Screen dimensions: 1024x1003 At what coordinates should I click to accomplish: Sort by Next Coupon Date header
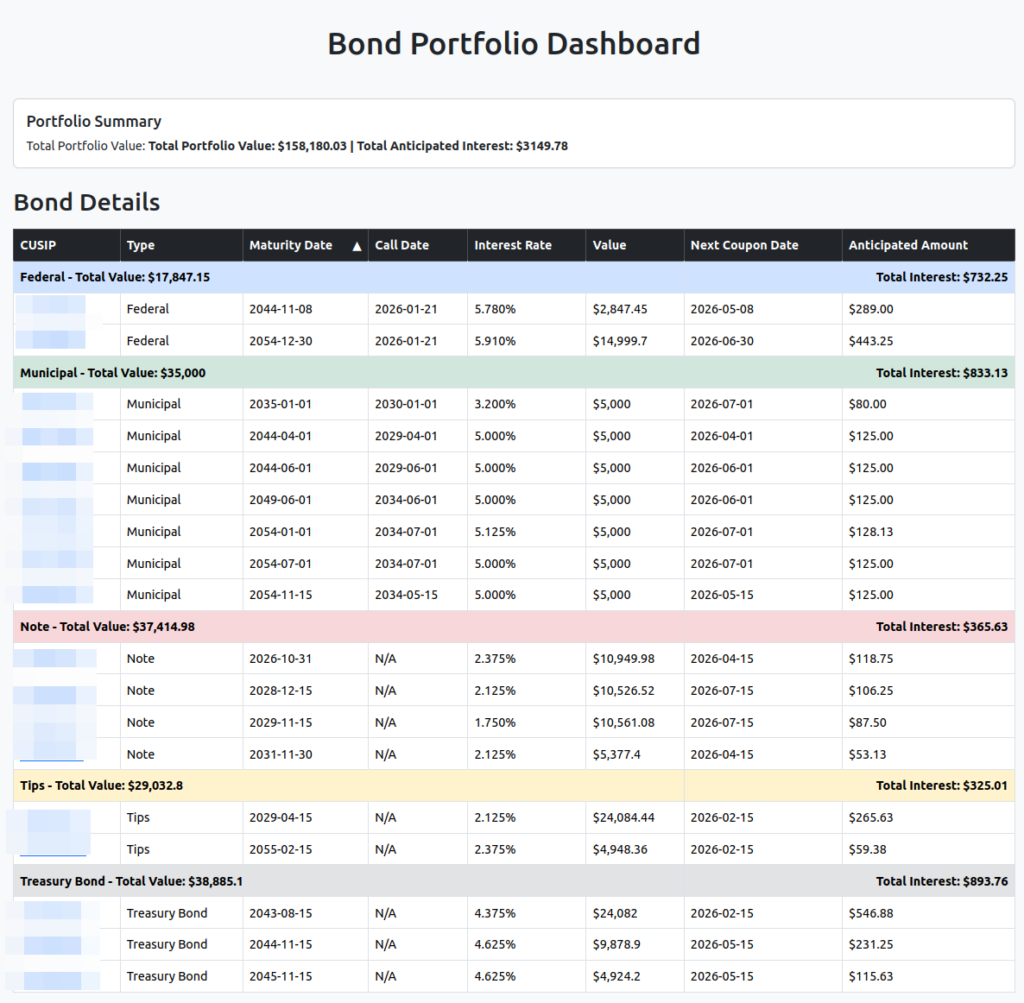(744, 245)
